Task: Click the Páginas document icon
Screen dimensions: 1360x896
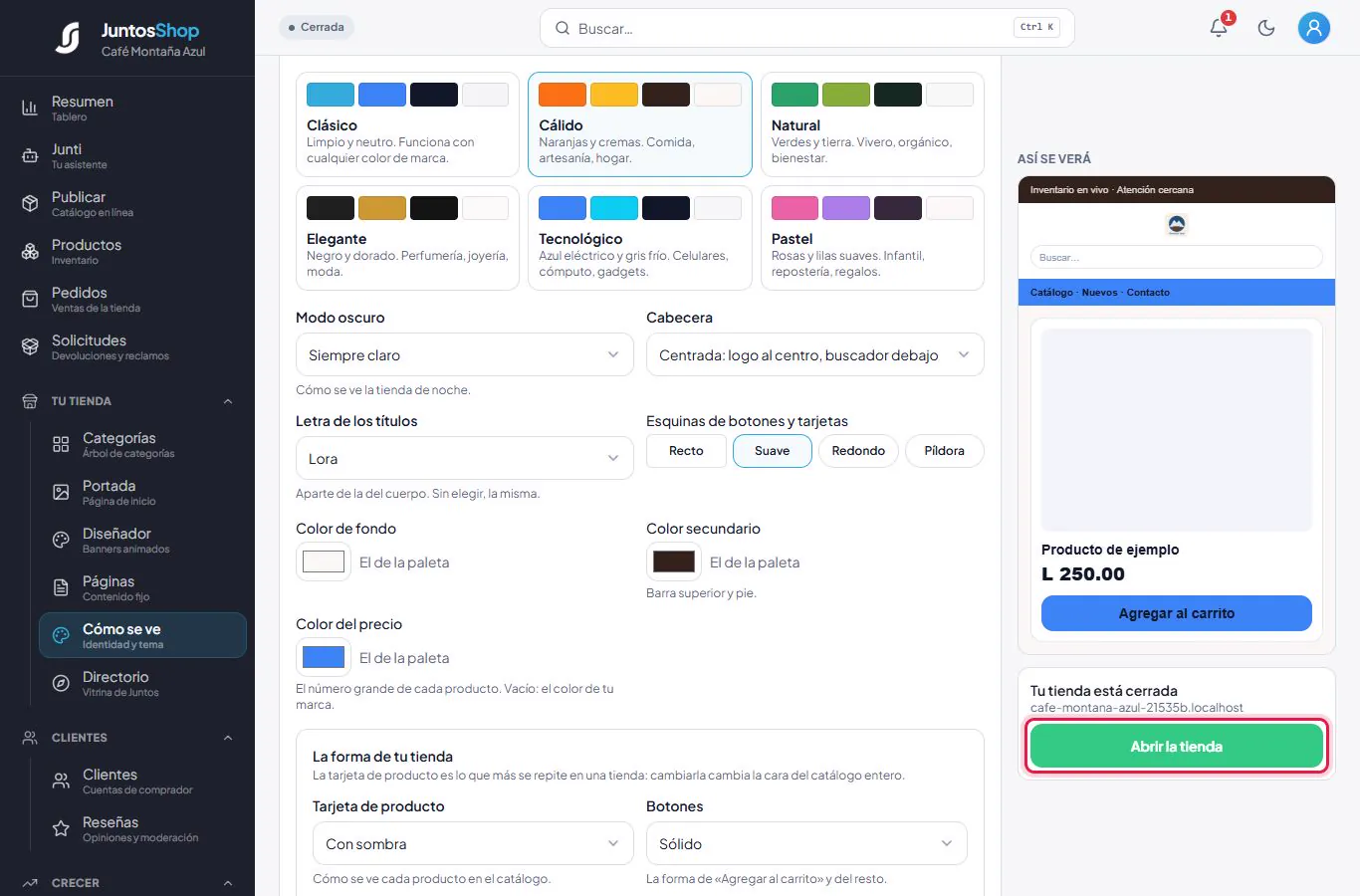Action: [x=61, y=587]
